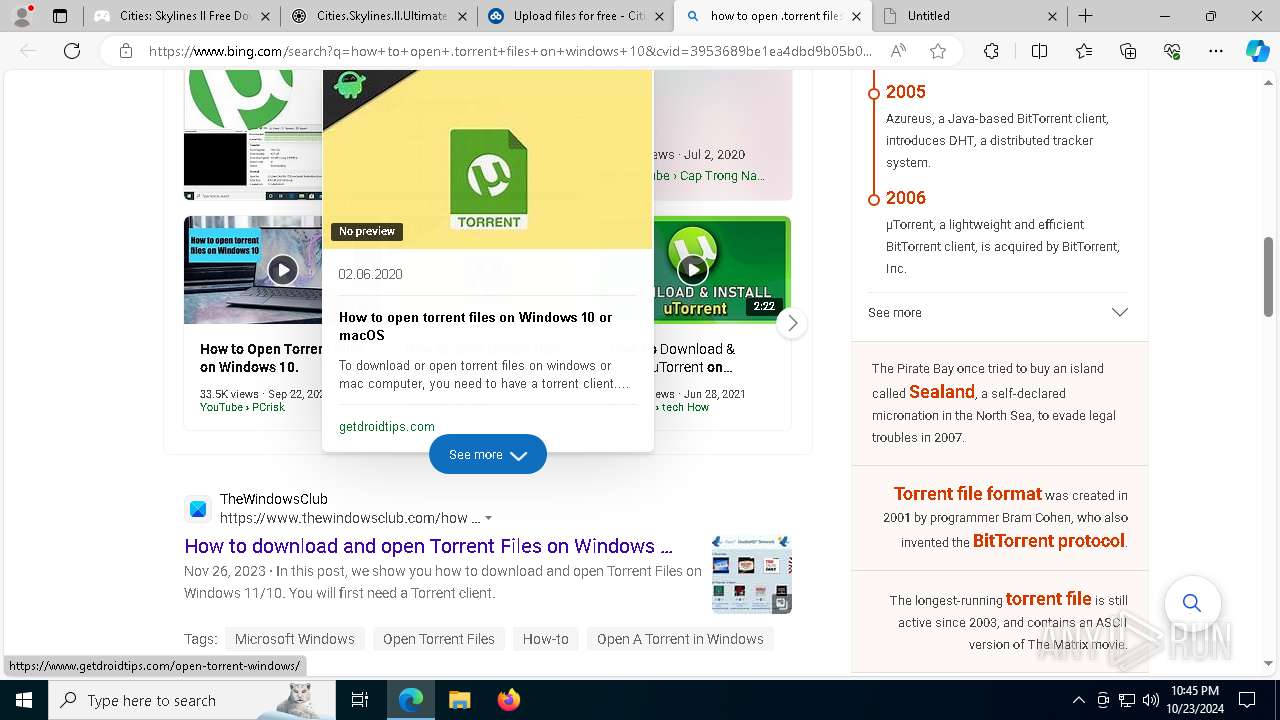Open 'How to download and open Torrent Files' result

428,546
